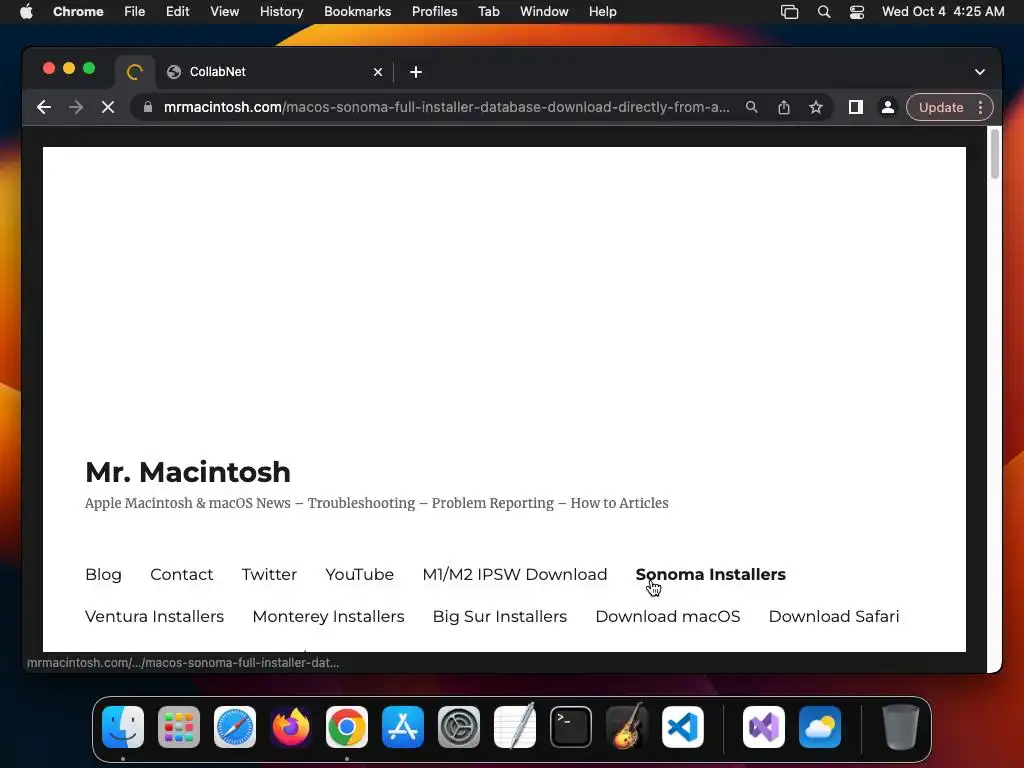The height and width of the screenshot is (768, 1024).
Task: Select the CollabNet tab
Action: click(x=274, y=72)
